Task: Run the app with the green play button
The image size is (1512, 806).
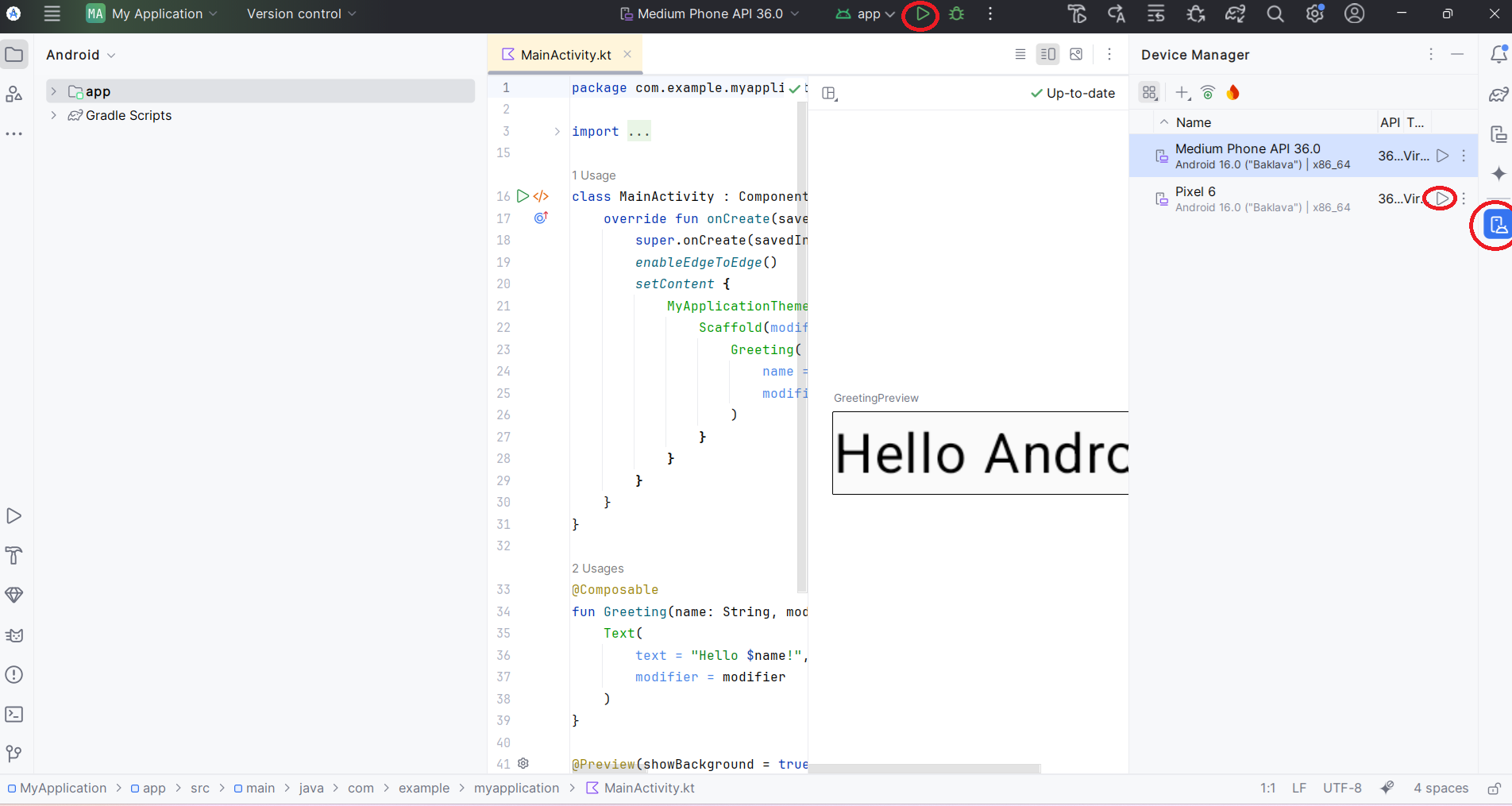Action: point(921,14)
